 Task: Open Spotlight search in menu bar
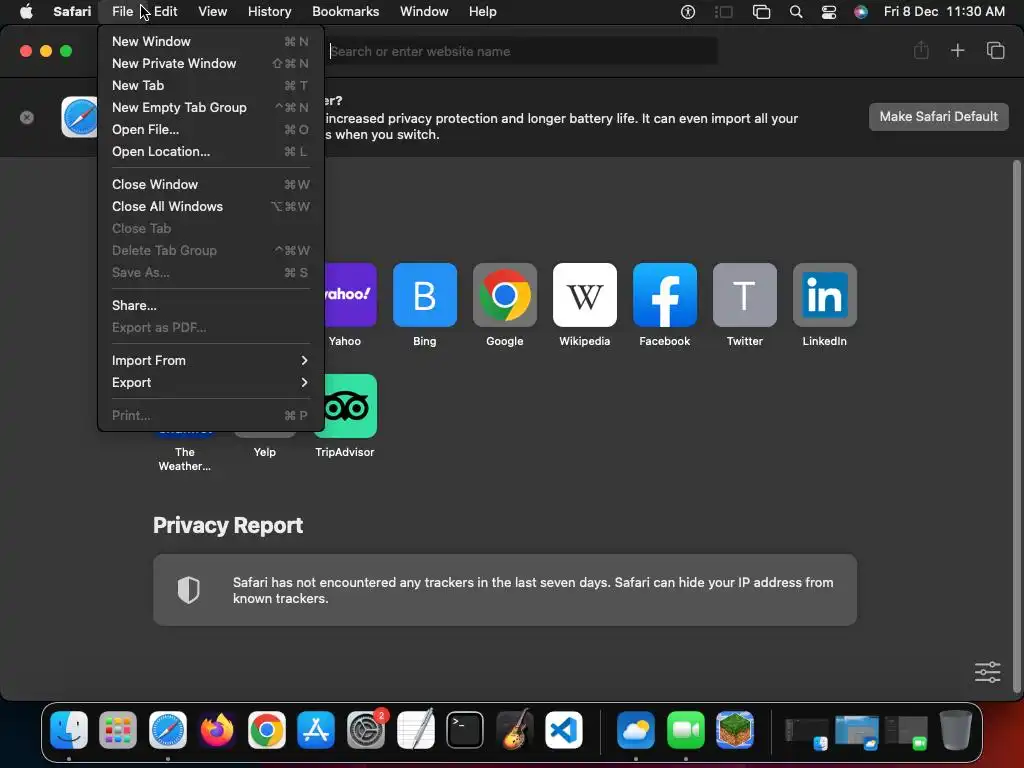coord(795,11)
